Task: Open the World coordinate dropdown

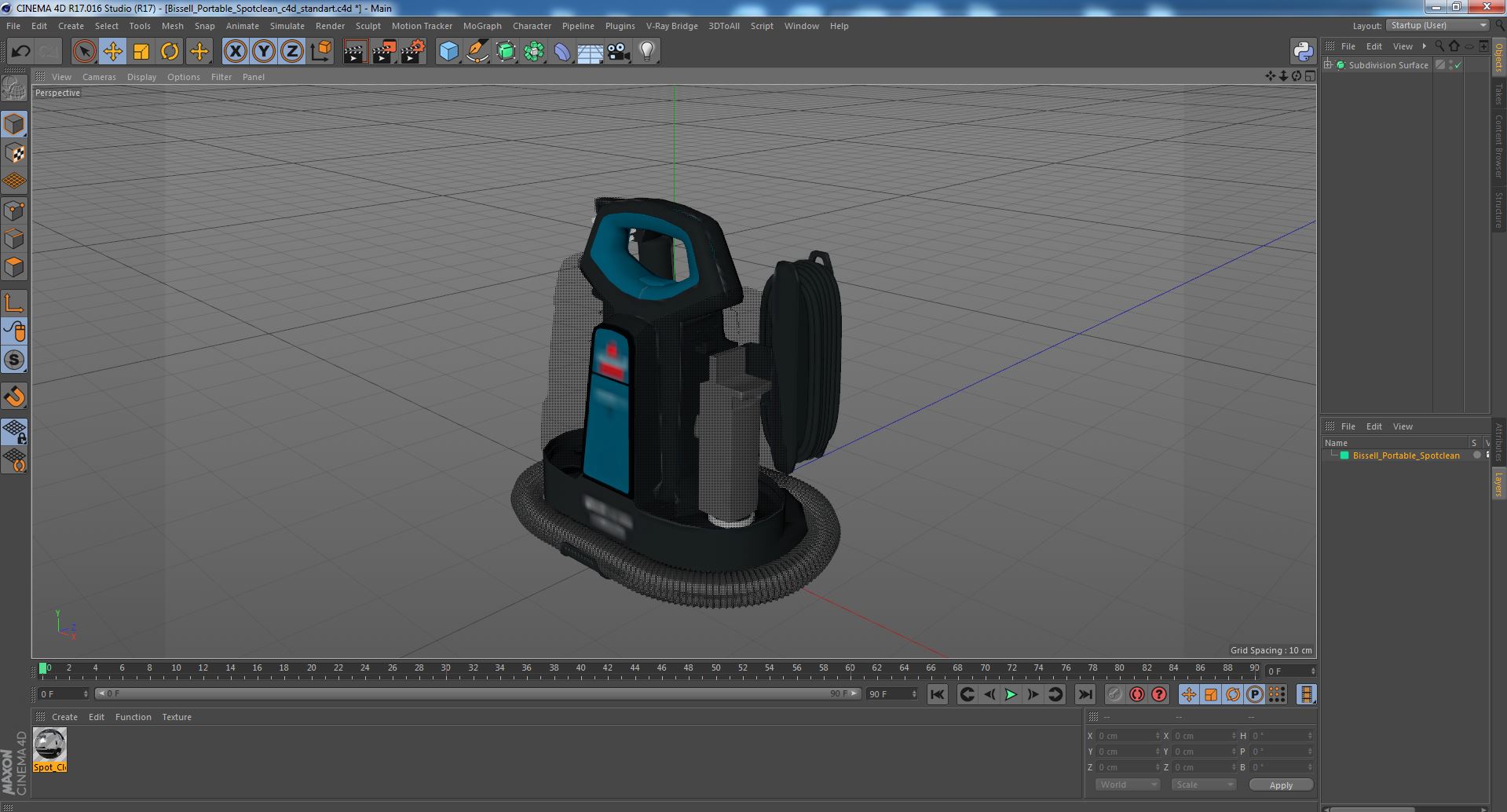Action: tap(1127, 785)
